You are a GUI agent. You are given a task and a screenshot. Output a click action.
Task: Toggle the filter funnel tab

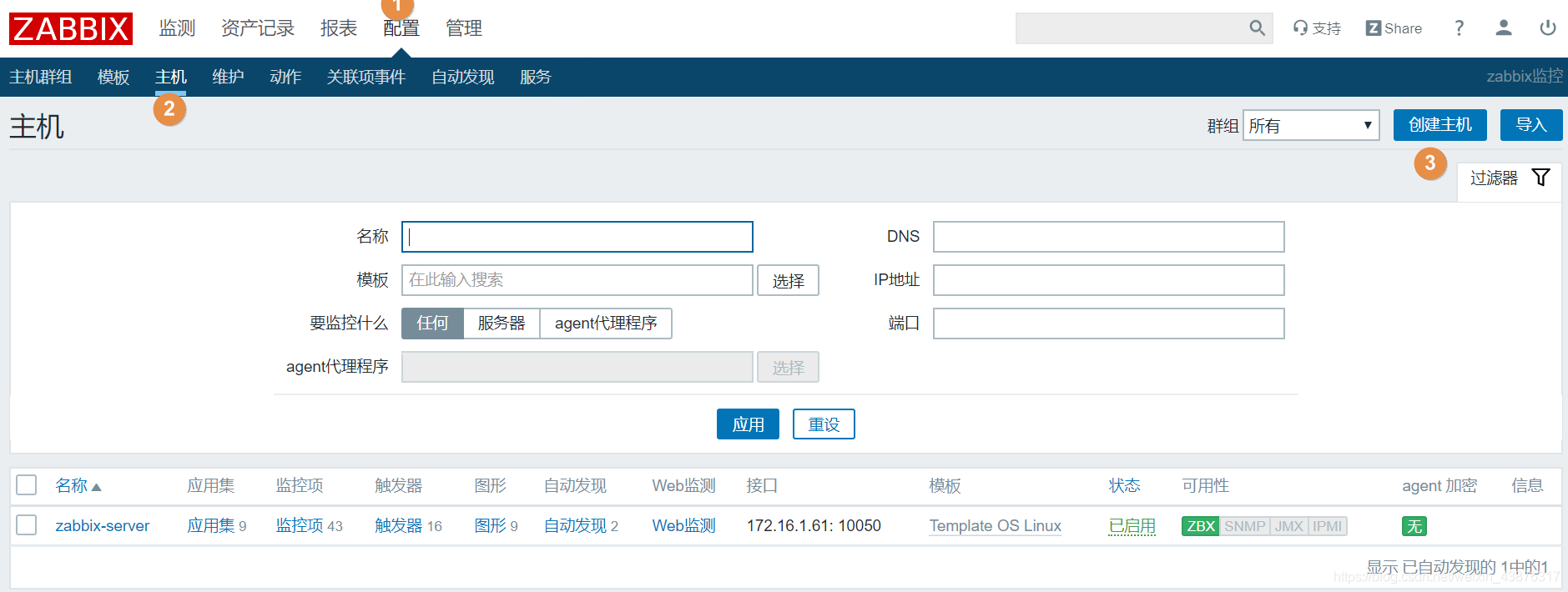[x=1509, y=178]
